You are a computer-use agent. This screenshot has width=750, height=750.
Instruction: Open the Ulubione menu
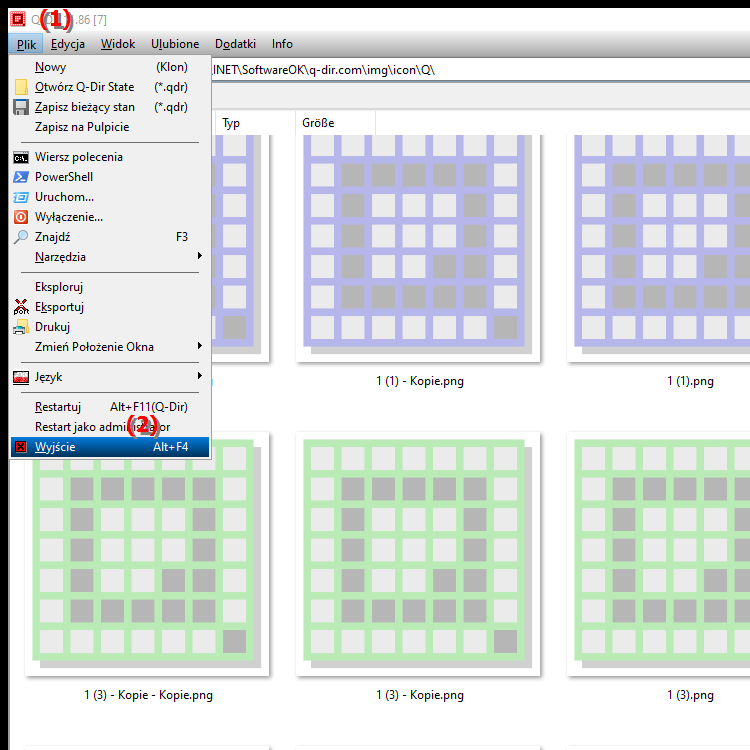point(175,44)
